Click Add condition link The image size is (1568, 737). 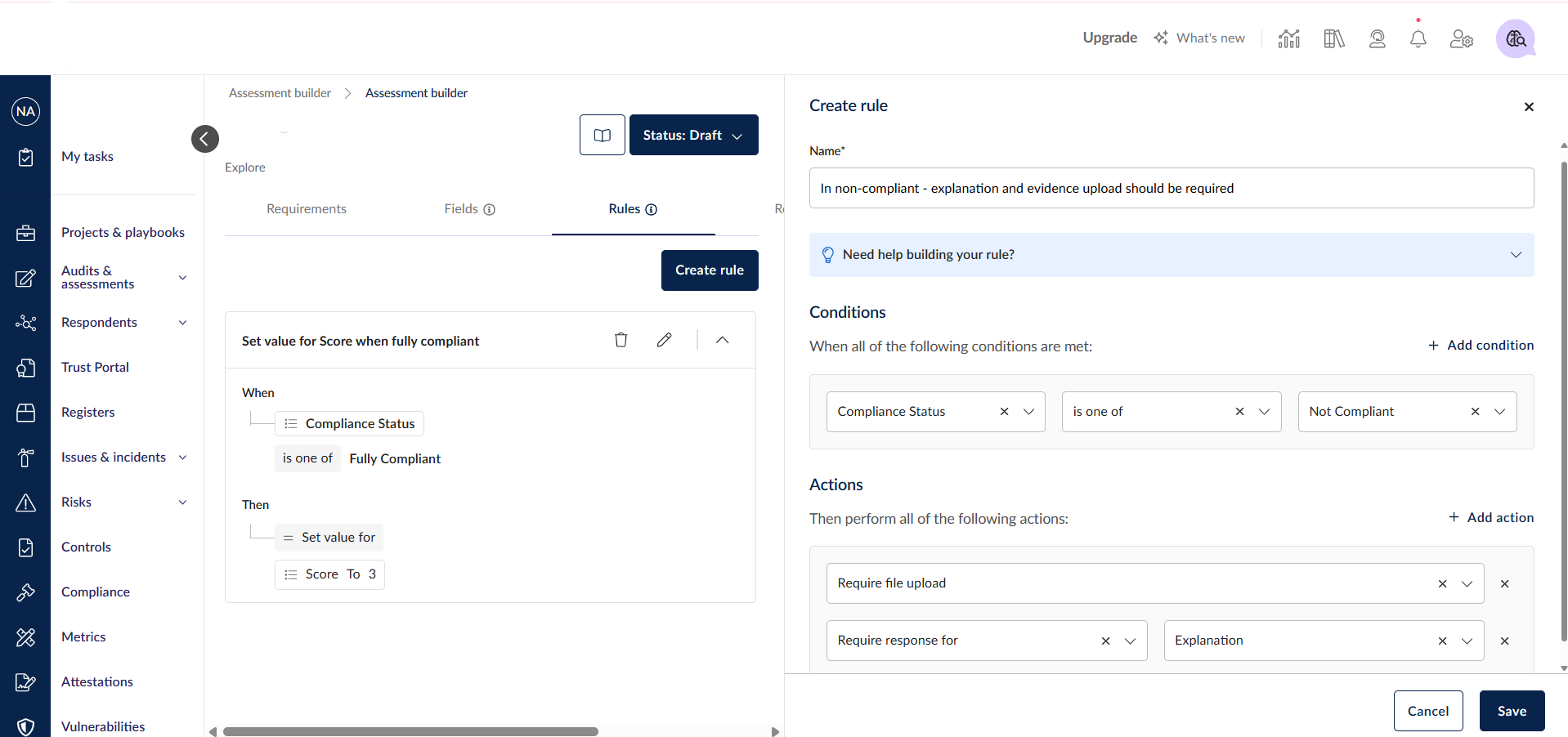point(1481,345)
